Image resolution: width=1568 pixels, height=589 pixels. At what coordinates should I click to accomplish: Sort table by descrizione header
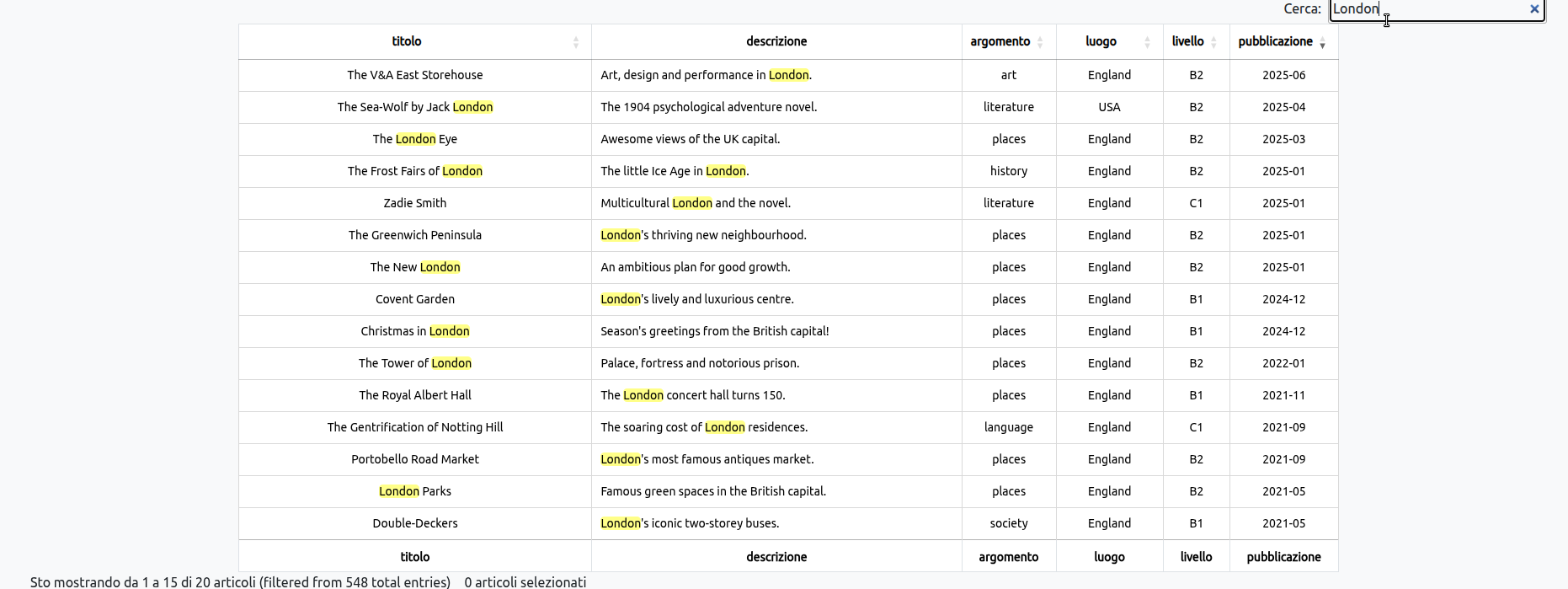pyautogui.click(x=776, y=41)
